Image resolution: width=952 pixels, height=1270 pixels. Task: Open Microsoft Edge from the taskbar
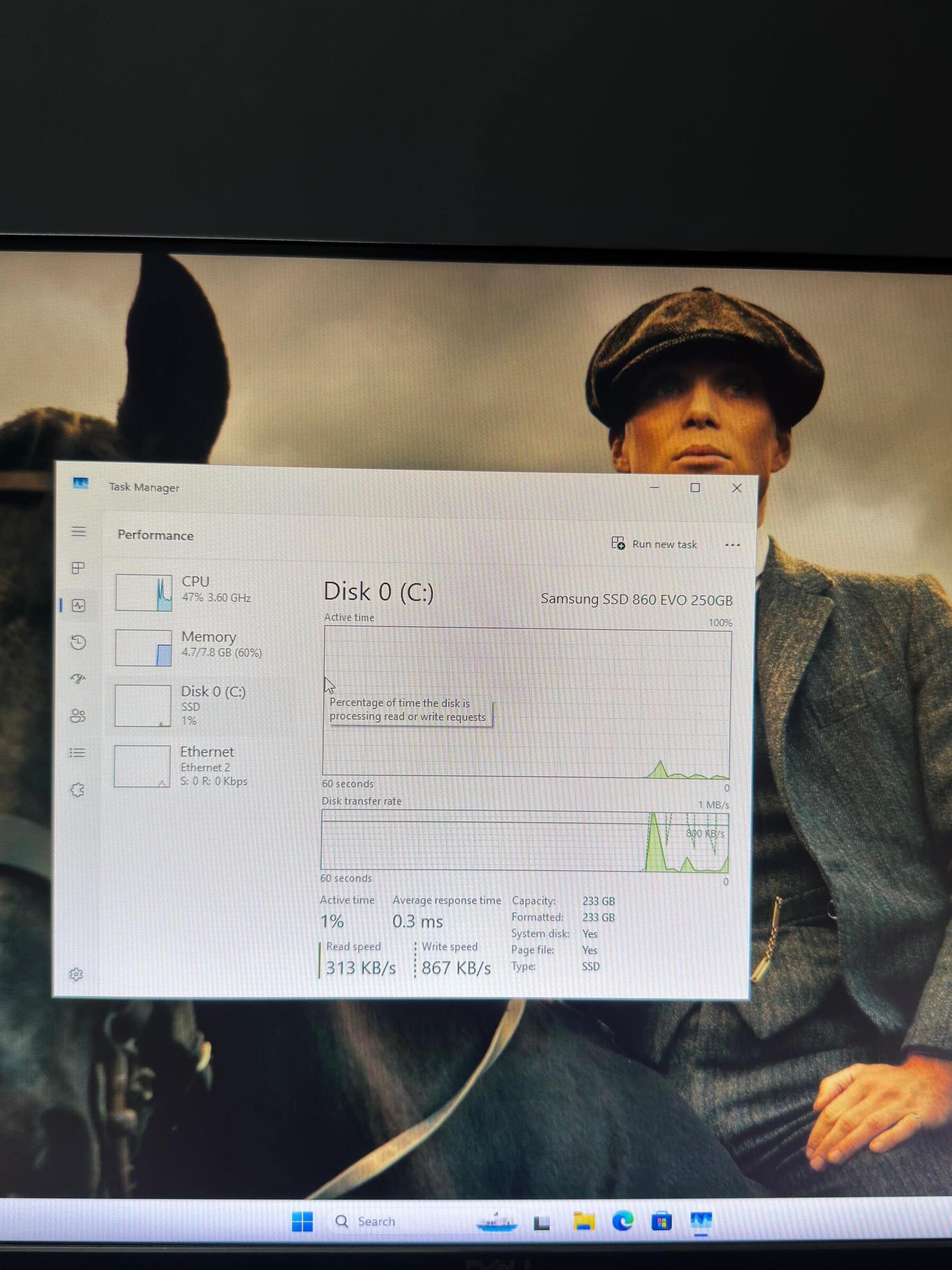pos(623,1221)
